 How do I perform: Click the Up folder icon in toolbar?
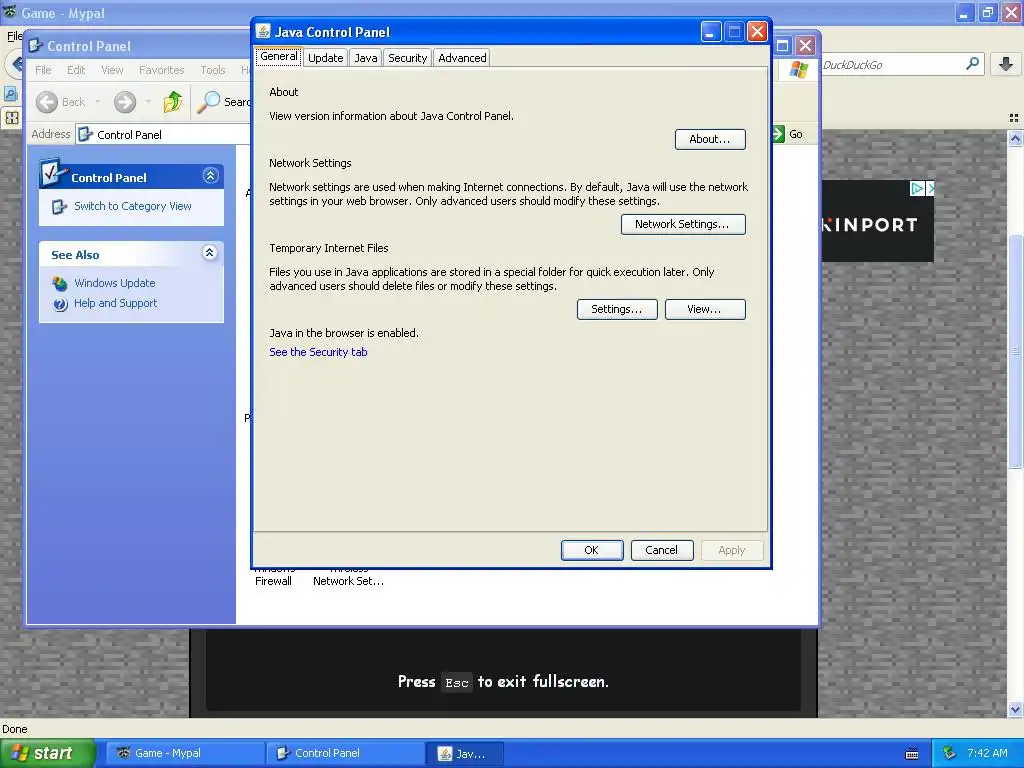pyautogui.click(x=173, y=102)
